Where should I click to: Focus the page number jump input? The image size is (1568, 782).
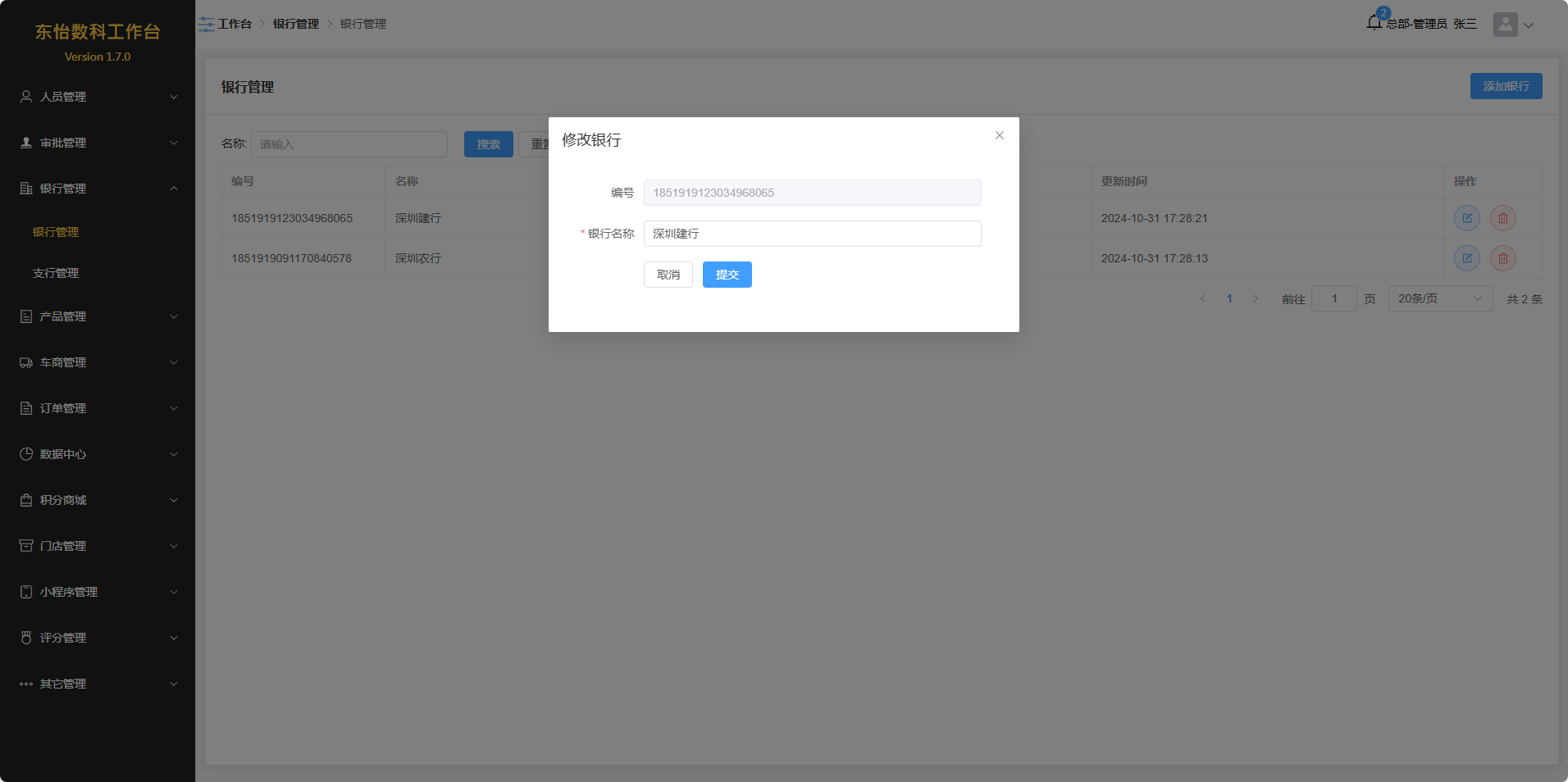coord(1333,299)
